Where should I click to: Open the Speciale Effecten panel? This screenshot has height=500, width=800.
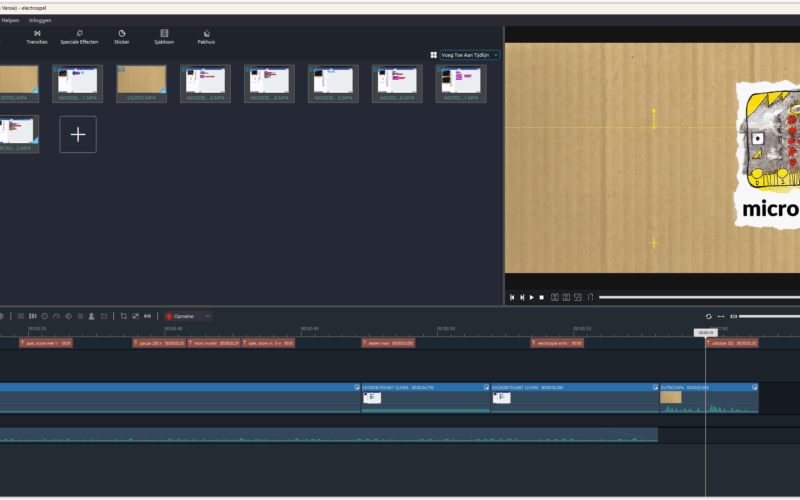tap(79, 37)
